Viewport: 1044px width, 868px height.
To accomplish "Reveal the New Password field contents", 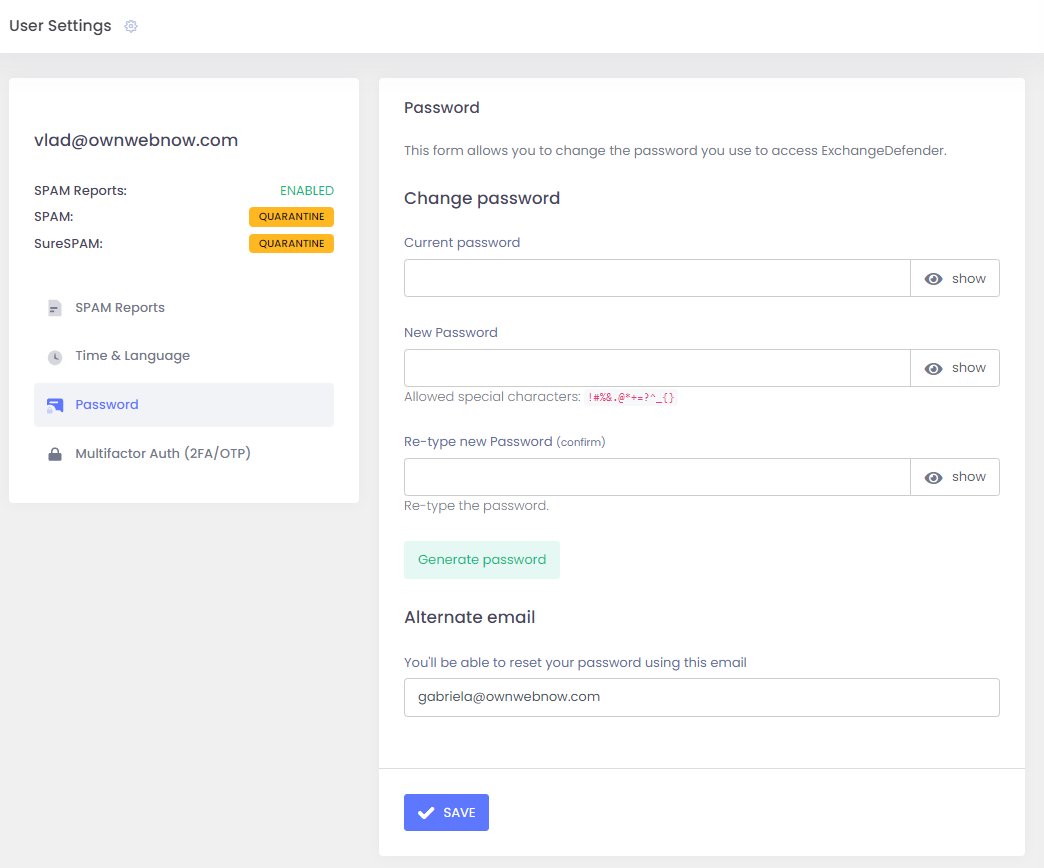I will coord(955,368).
